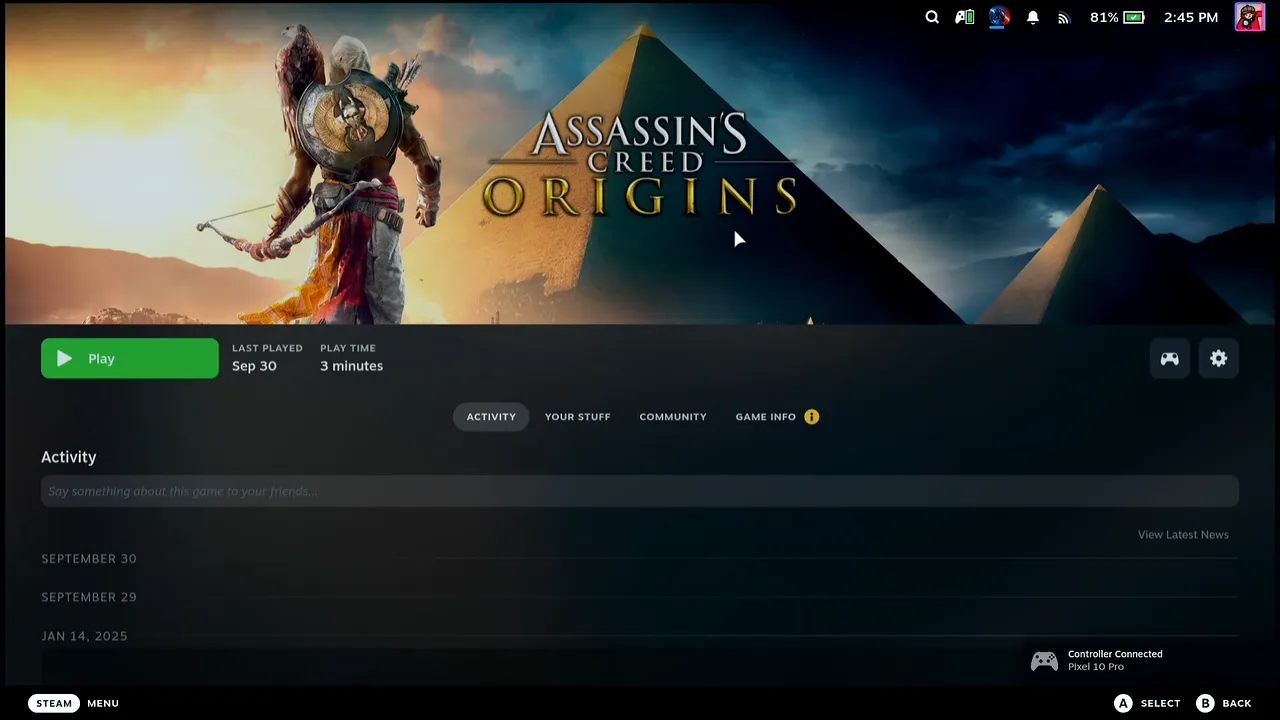This screenshot has width=1280, height=720.
Task: Focus the 'Say something about this game' field
Action: [x=640, y=491]
